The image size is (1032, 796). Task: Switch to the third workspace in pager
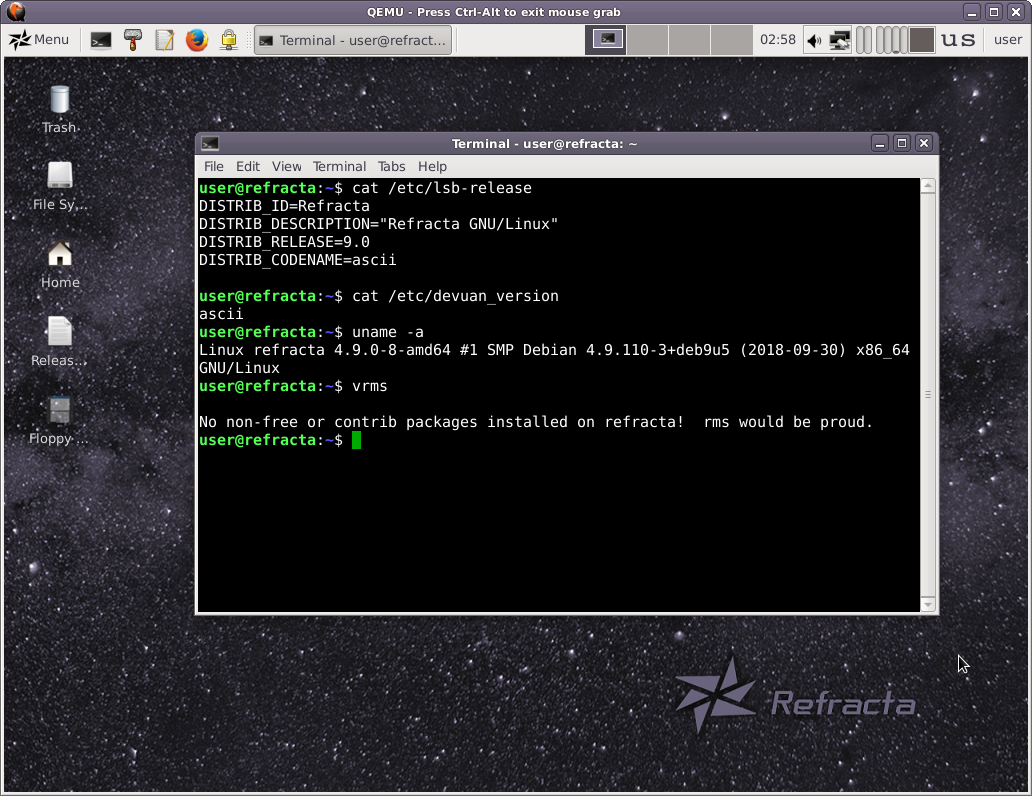click(x=689, y=40)
